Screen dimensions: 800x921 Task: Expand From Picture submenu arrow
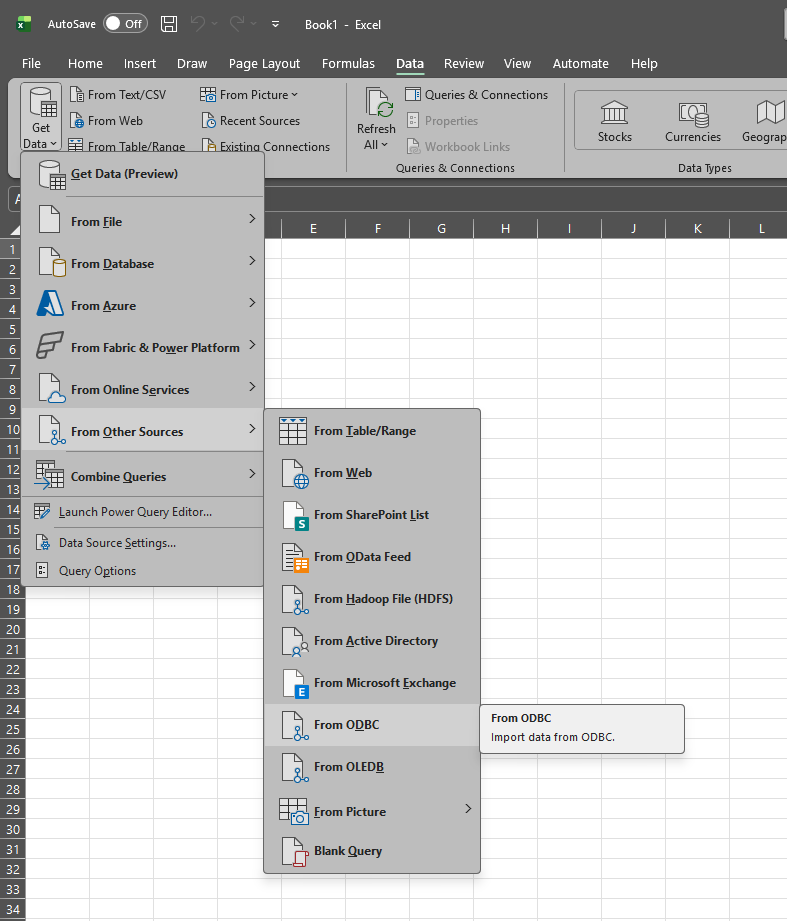click(468, 809)
